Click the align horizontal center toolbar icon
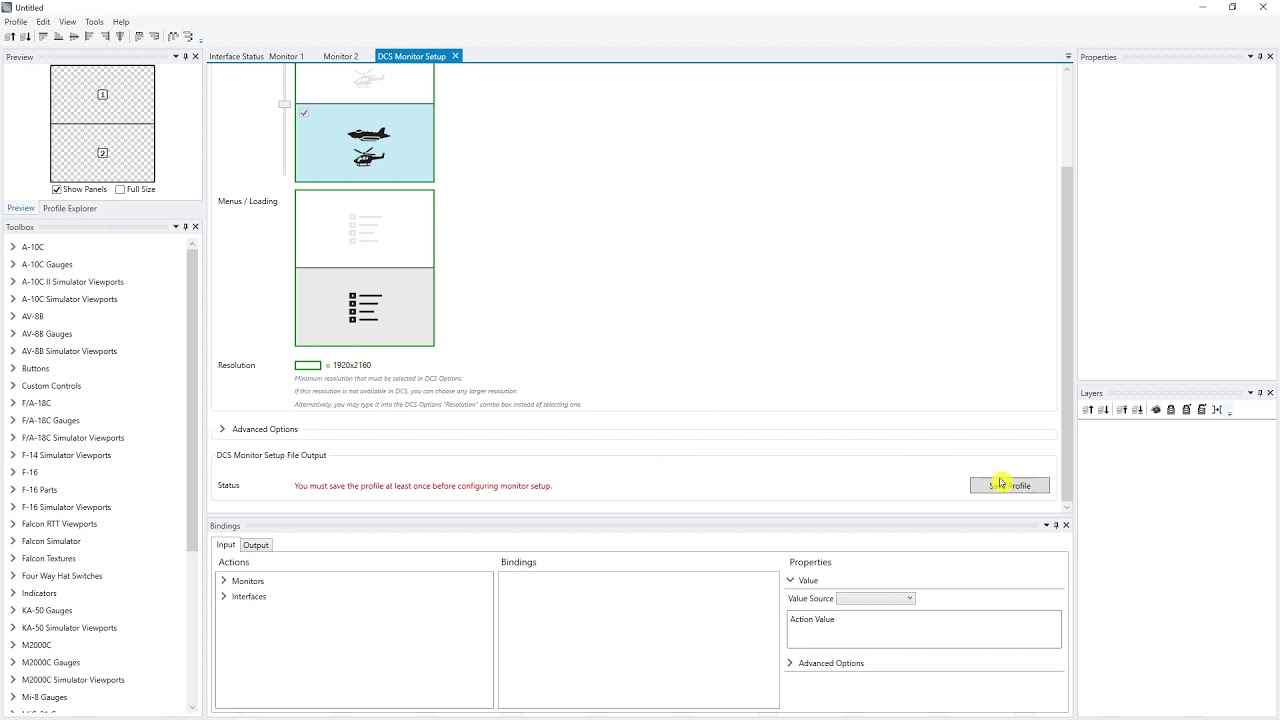Image resolution: width=1280 pixels, height=720 pixels. point(74,36)
